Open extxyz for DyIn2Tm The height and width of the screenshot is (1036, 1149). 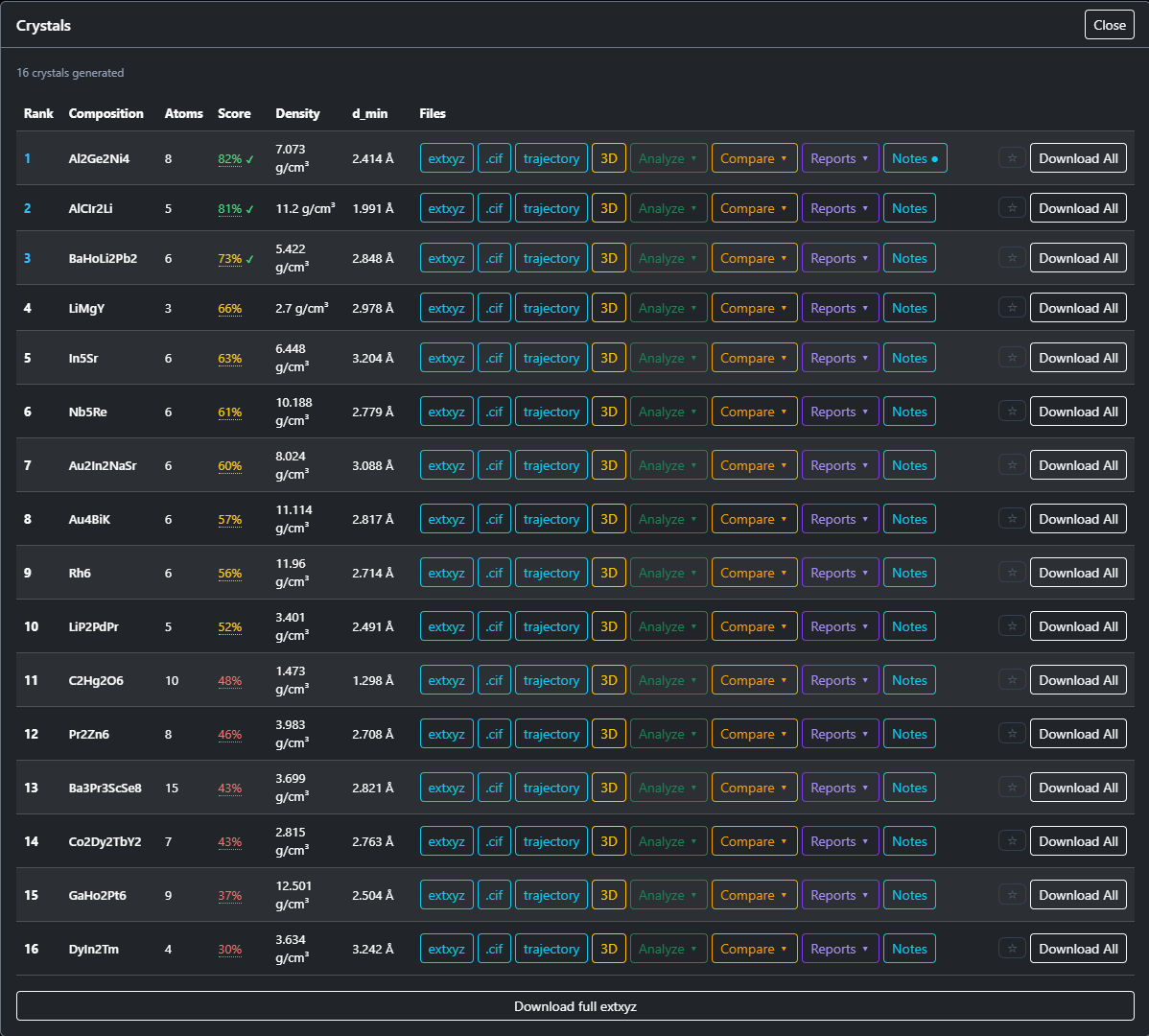pos(446,949)
